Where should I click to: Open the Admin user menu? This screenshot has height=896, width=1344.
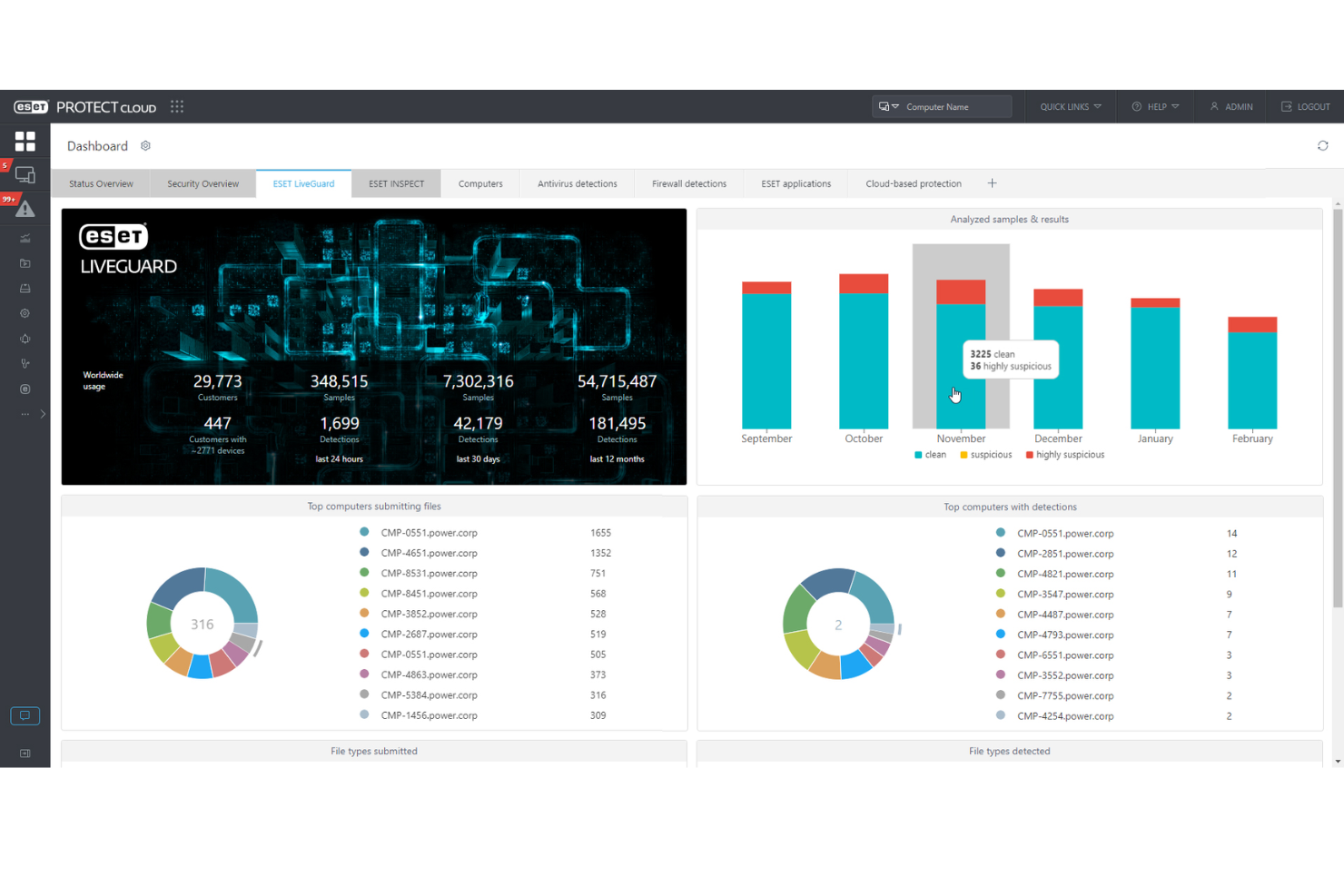1230,106
